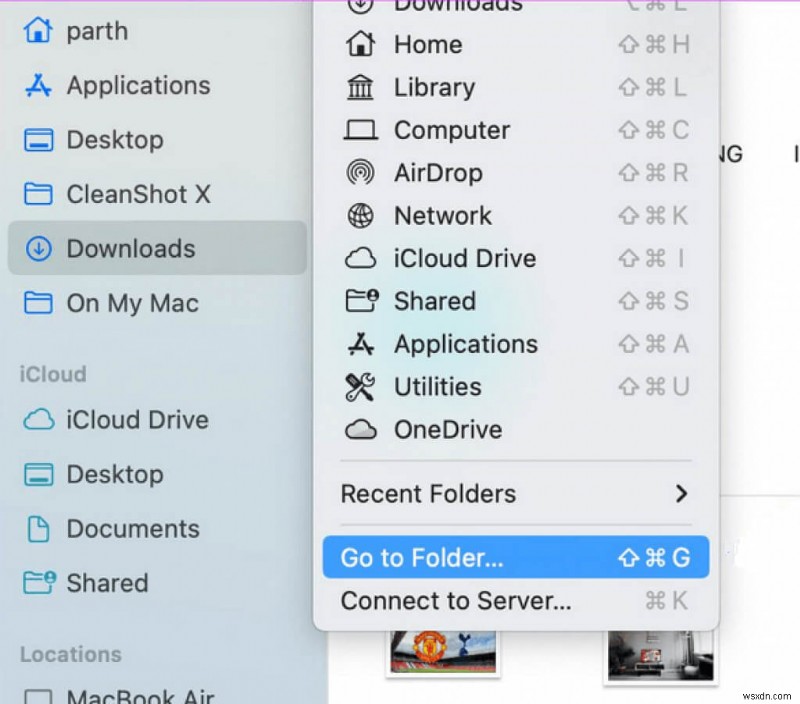800x704 pixels.
Task: Click the iCloud section header in sidebar
Action: (53, 374)
